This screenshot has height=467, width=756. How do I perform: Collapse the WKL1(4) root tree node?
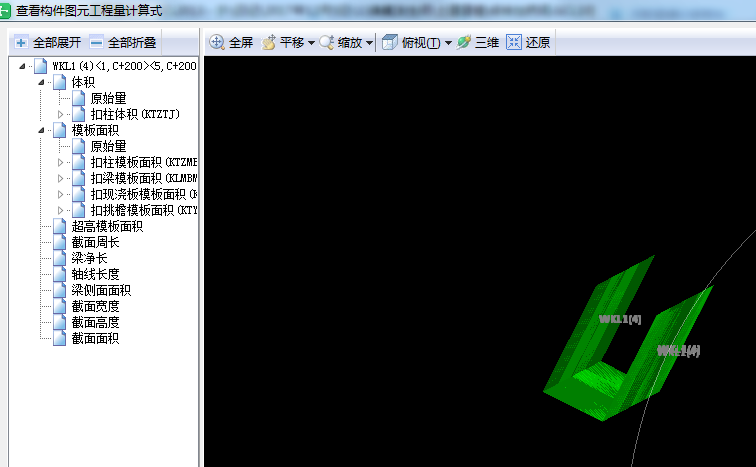pos(22,66)
